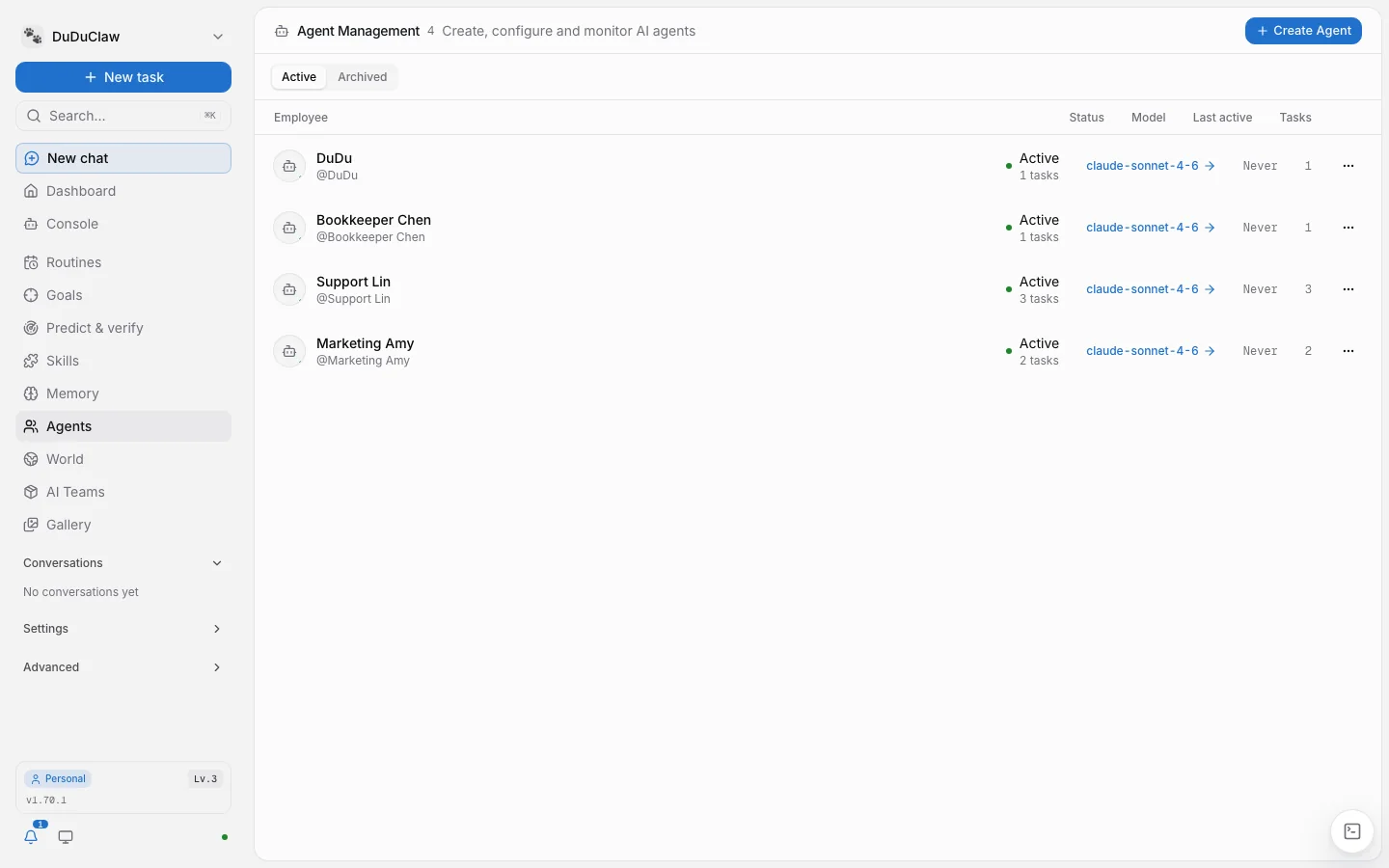
Task: Click Bookkeeper Chen's robot avatar
Action: [x=289, y=228]
